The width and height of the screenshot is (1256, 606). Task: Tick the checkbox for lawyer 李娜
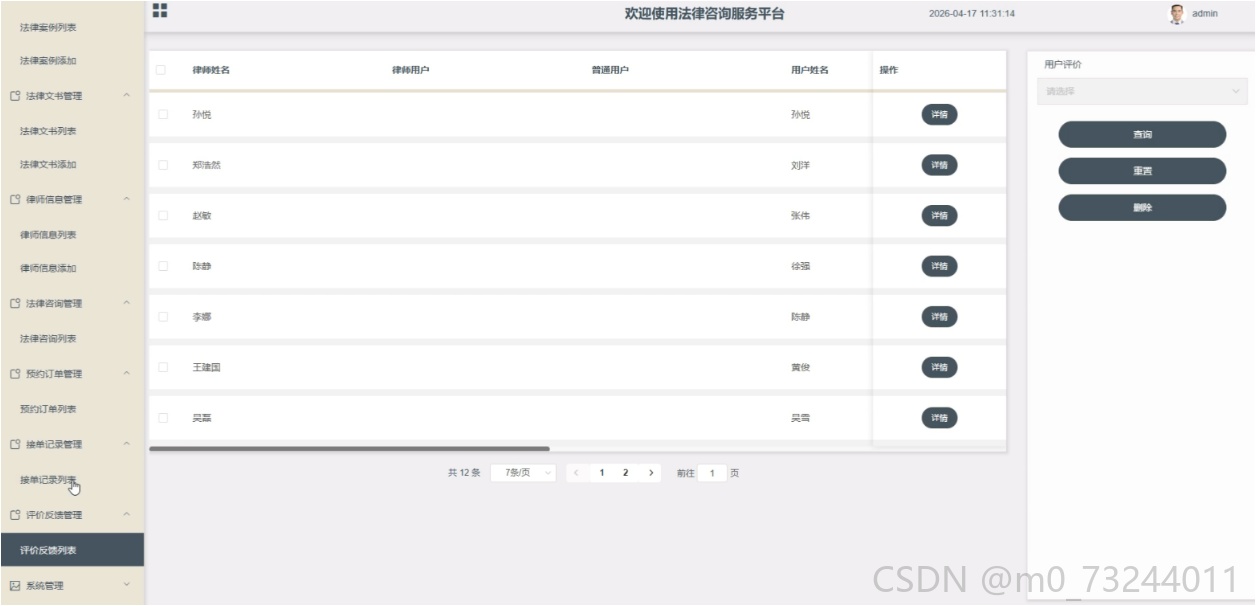coord(163,317)
